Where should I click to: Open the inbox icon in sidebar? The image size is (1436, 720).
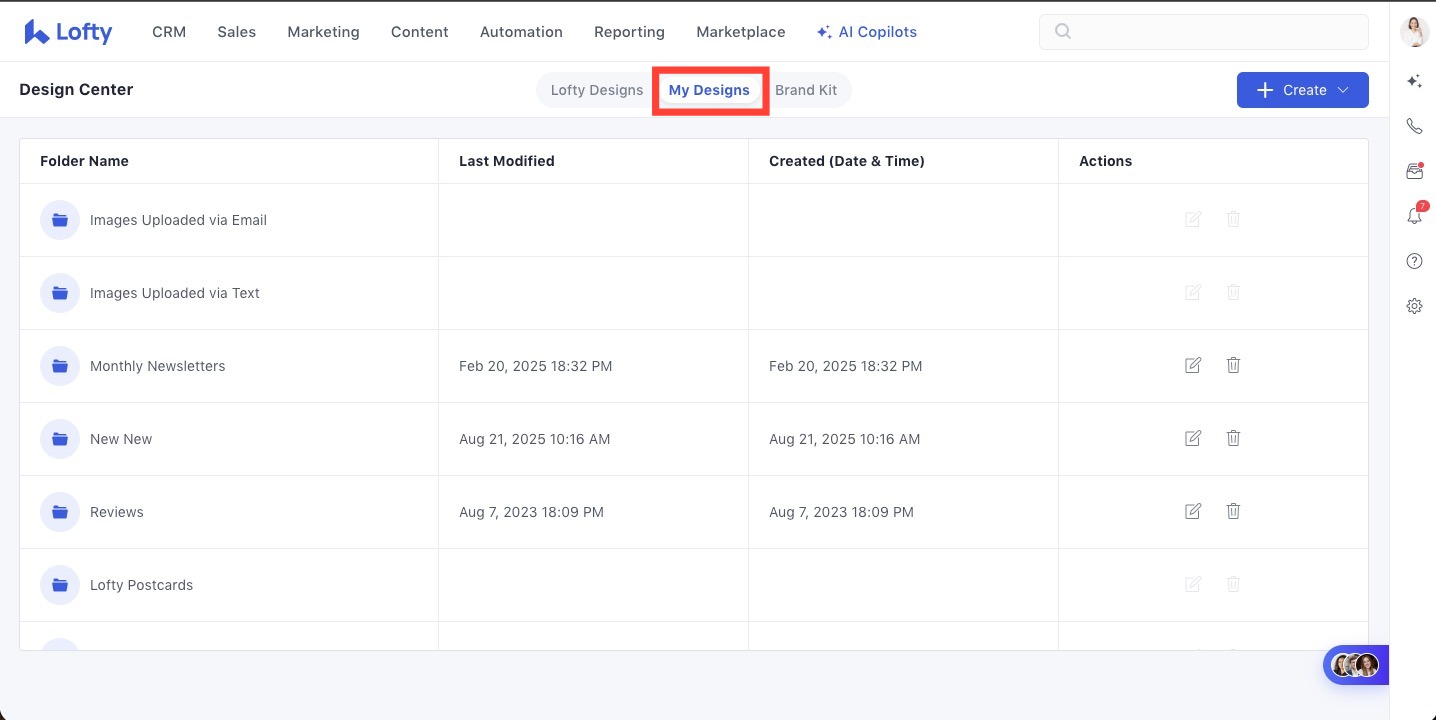pos(1414,171)
